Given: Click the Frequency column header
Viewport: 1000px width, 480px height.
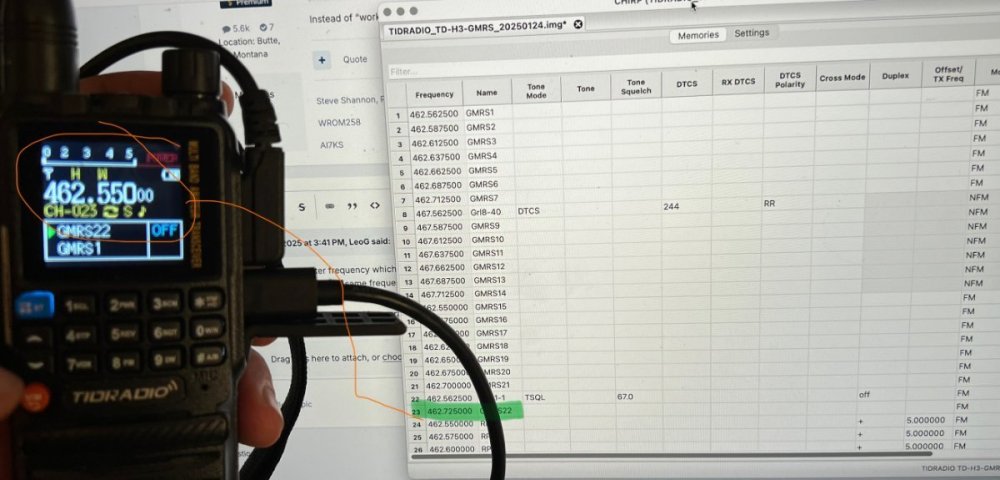Looking at the screenshot, I should pyautogui.click(x=434, y=95).
